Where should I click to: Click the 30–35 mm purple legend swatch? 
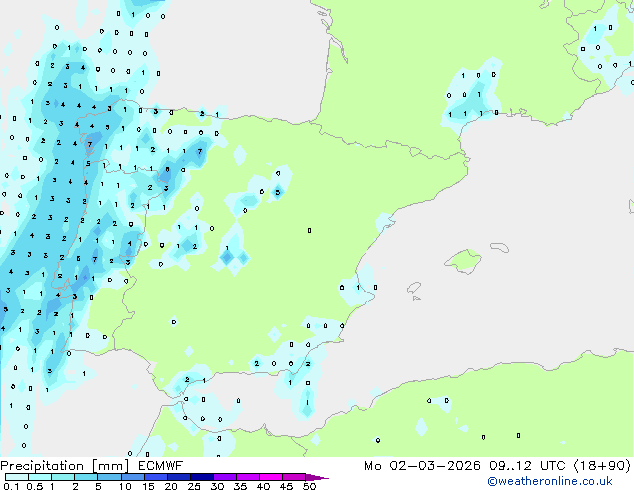point(225,477)
